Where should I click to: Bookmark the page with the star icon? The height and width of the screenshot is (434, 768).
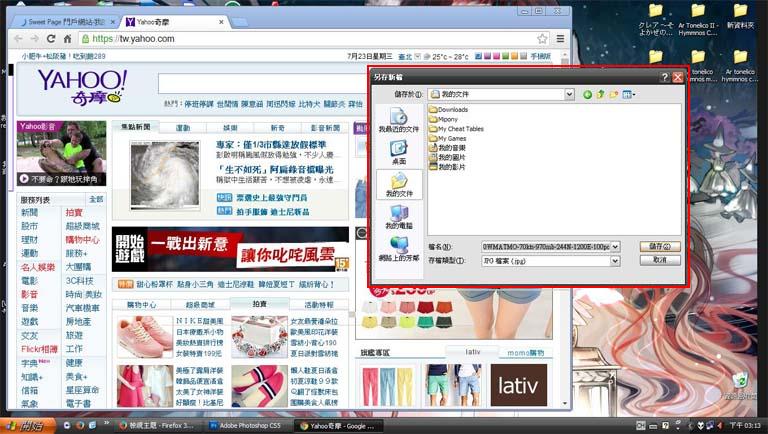pos(542,39)
